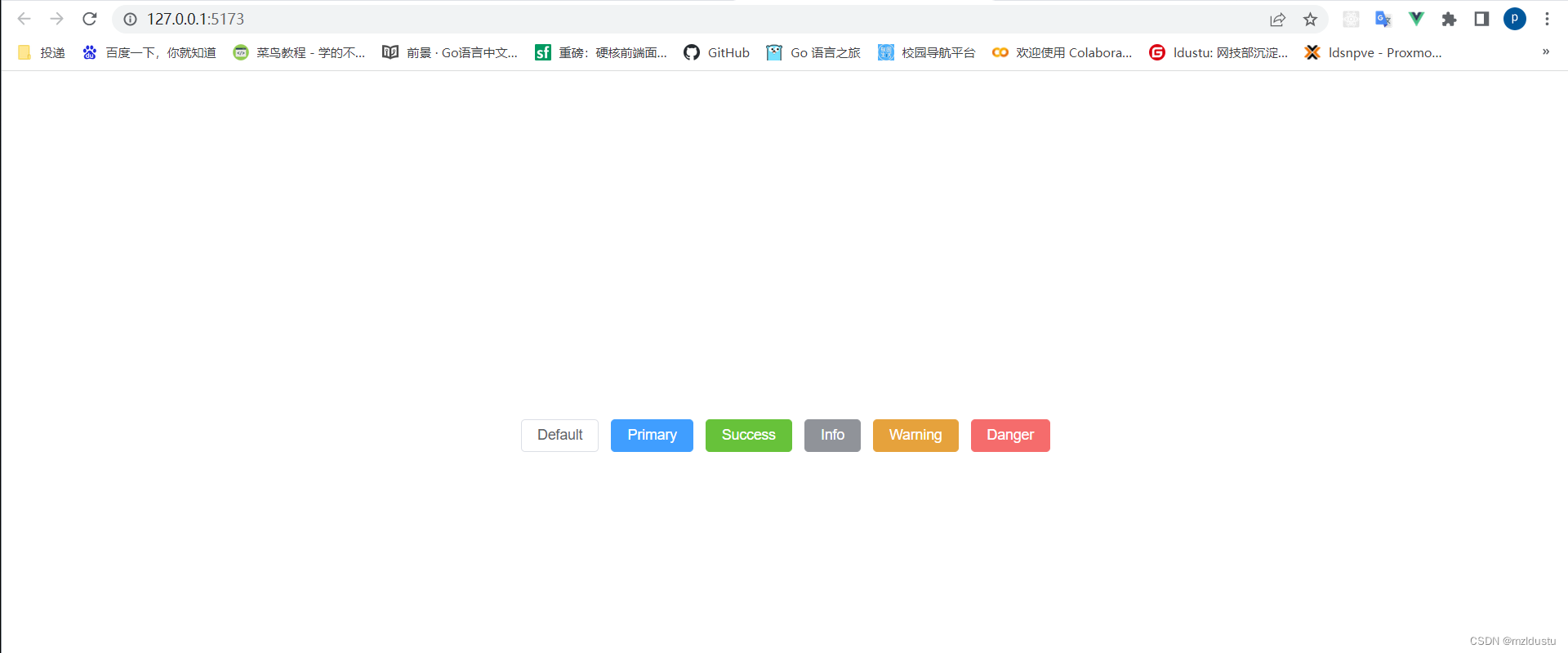Open the Chrome three-dot menu

1547,19
